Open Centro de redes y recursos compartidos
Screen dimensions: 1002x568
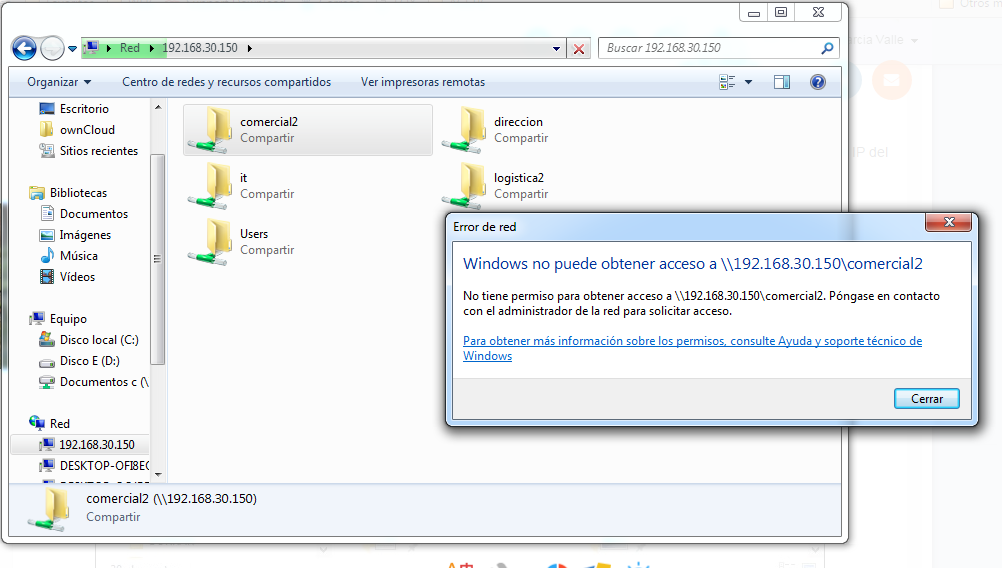pos(227,82)
